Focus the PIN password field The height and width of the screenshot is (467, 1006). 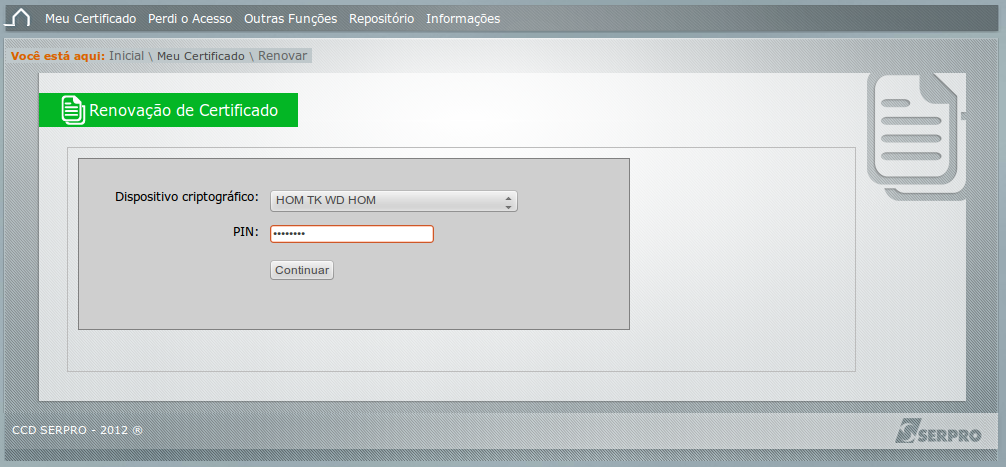352,234
